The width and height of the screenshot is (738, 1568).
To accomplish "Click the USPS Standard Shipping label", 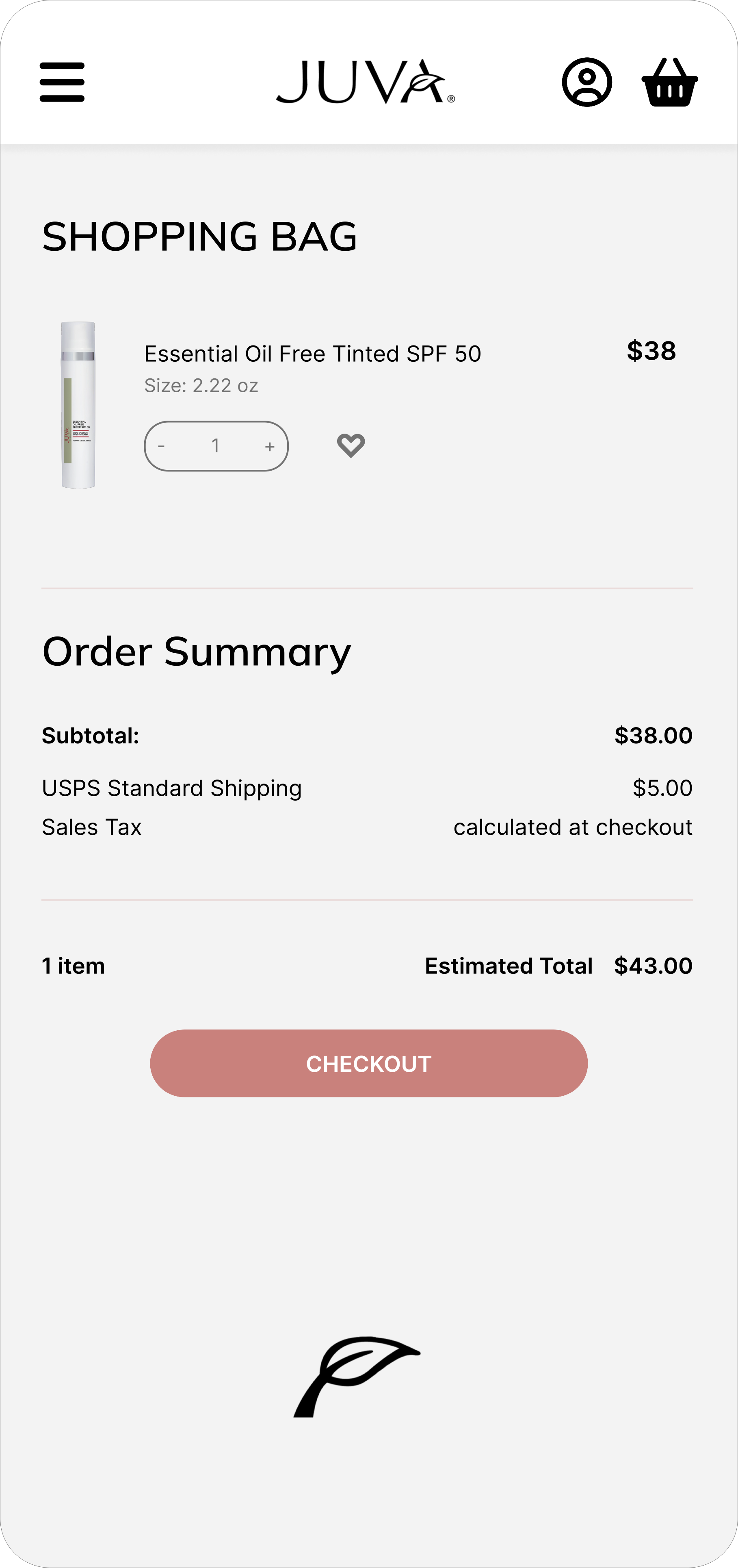I will tap(171, 788).
